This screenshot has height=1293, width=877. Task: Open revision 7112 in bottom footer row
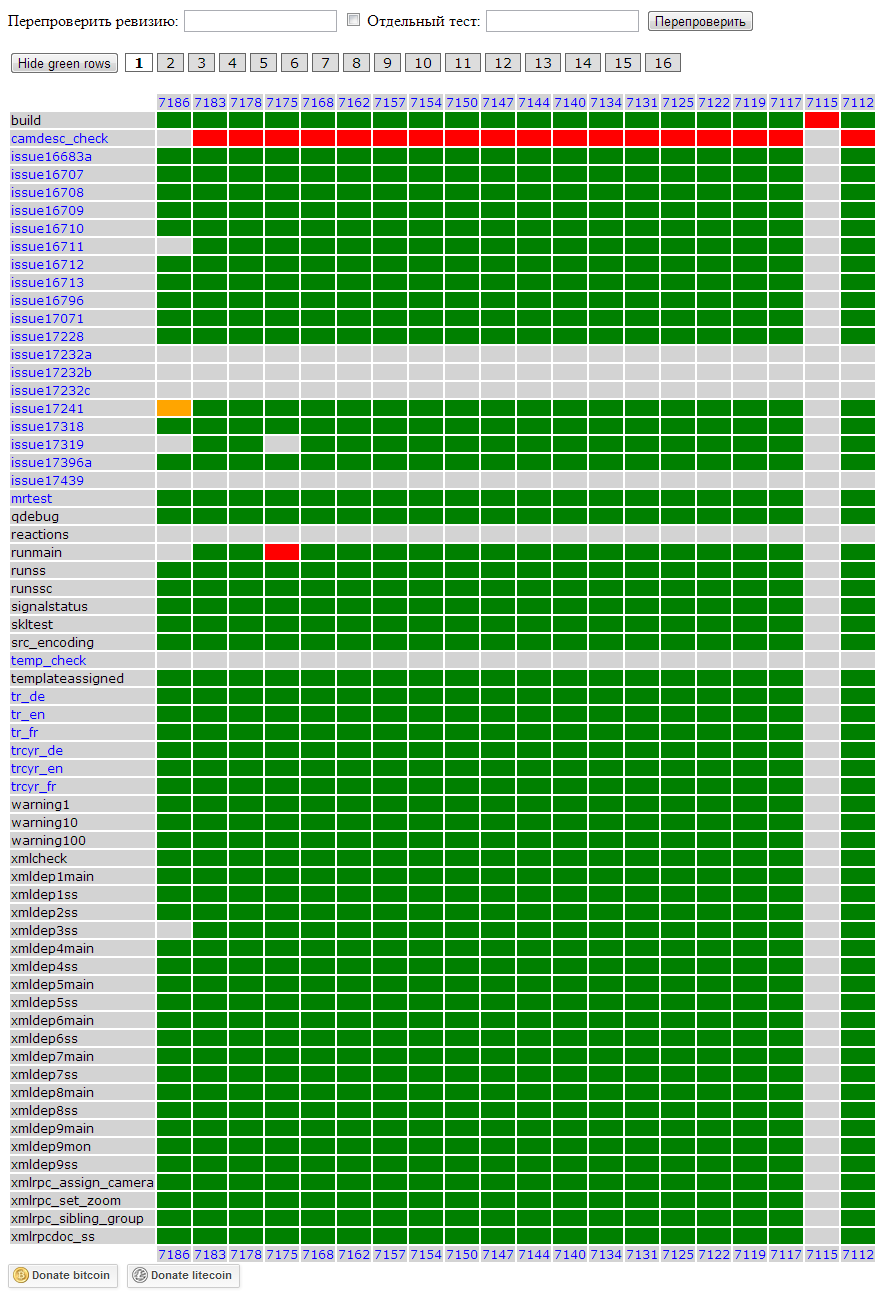pos(858,1254)
